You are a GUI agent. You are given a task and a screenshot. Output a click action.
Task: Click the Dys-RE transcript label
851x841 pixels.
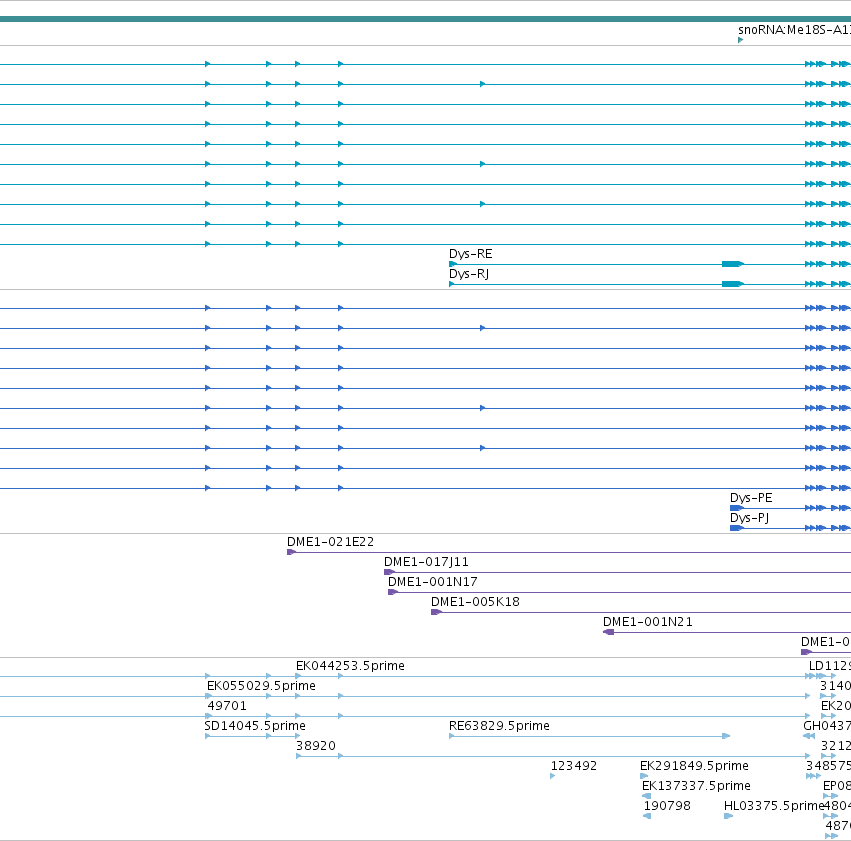pos(470,254)
